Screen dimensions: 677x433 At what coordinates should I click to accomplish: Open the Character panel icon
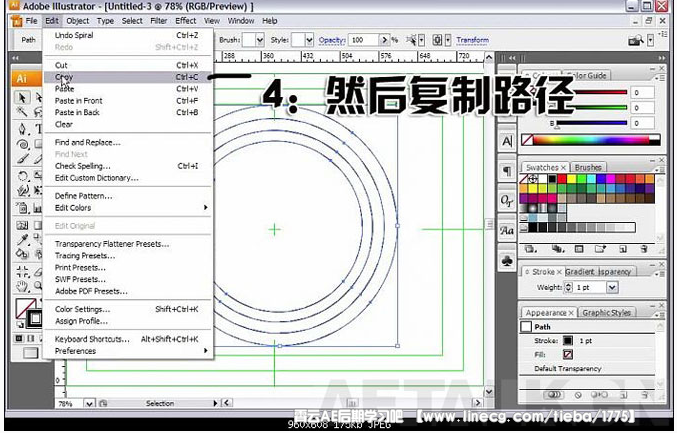pos(507,141)
